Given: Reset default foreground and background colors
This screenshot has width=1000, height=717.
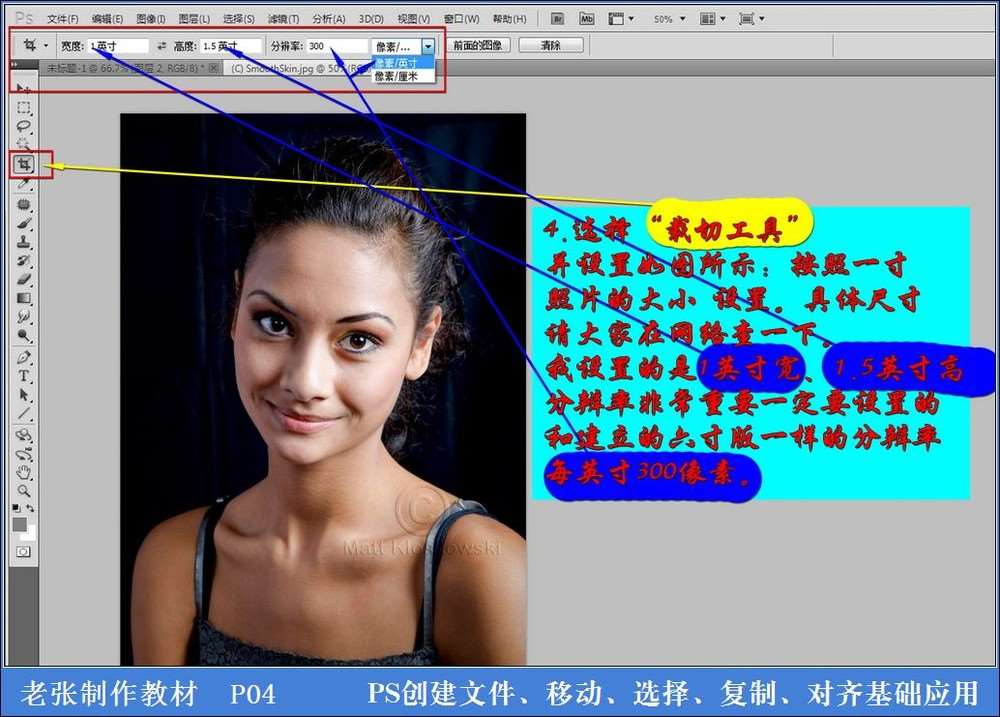Looking at the screenshot, I should pos(16,508).
